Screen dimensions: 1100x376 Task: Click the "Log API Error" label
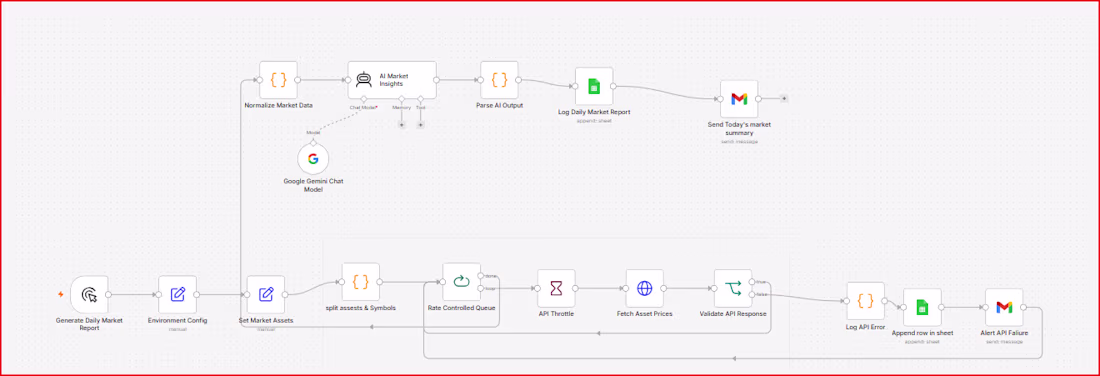coord(866,326)
